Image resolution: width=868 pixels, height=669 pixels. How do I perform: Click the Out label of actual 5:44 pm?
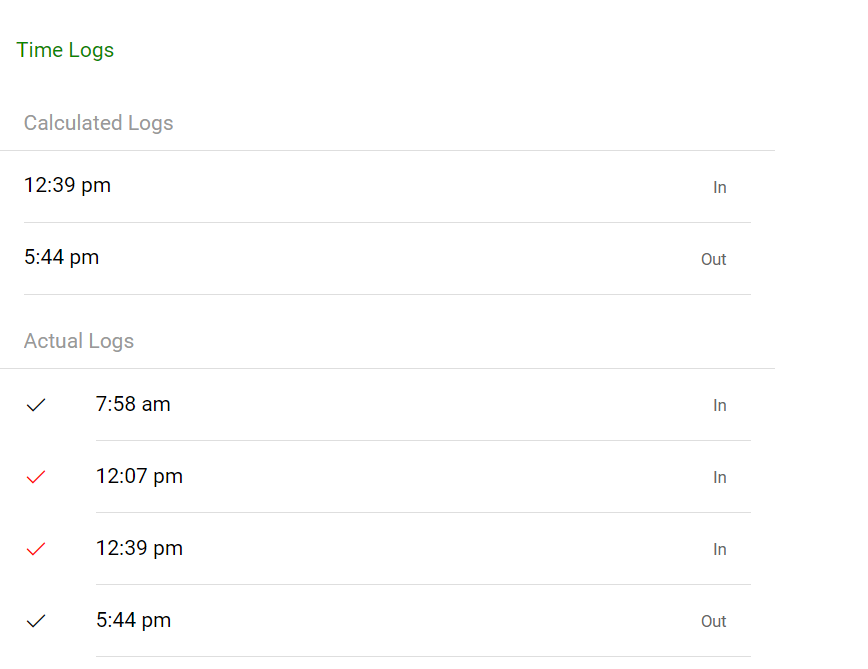coord(713,621)
